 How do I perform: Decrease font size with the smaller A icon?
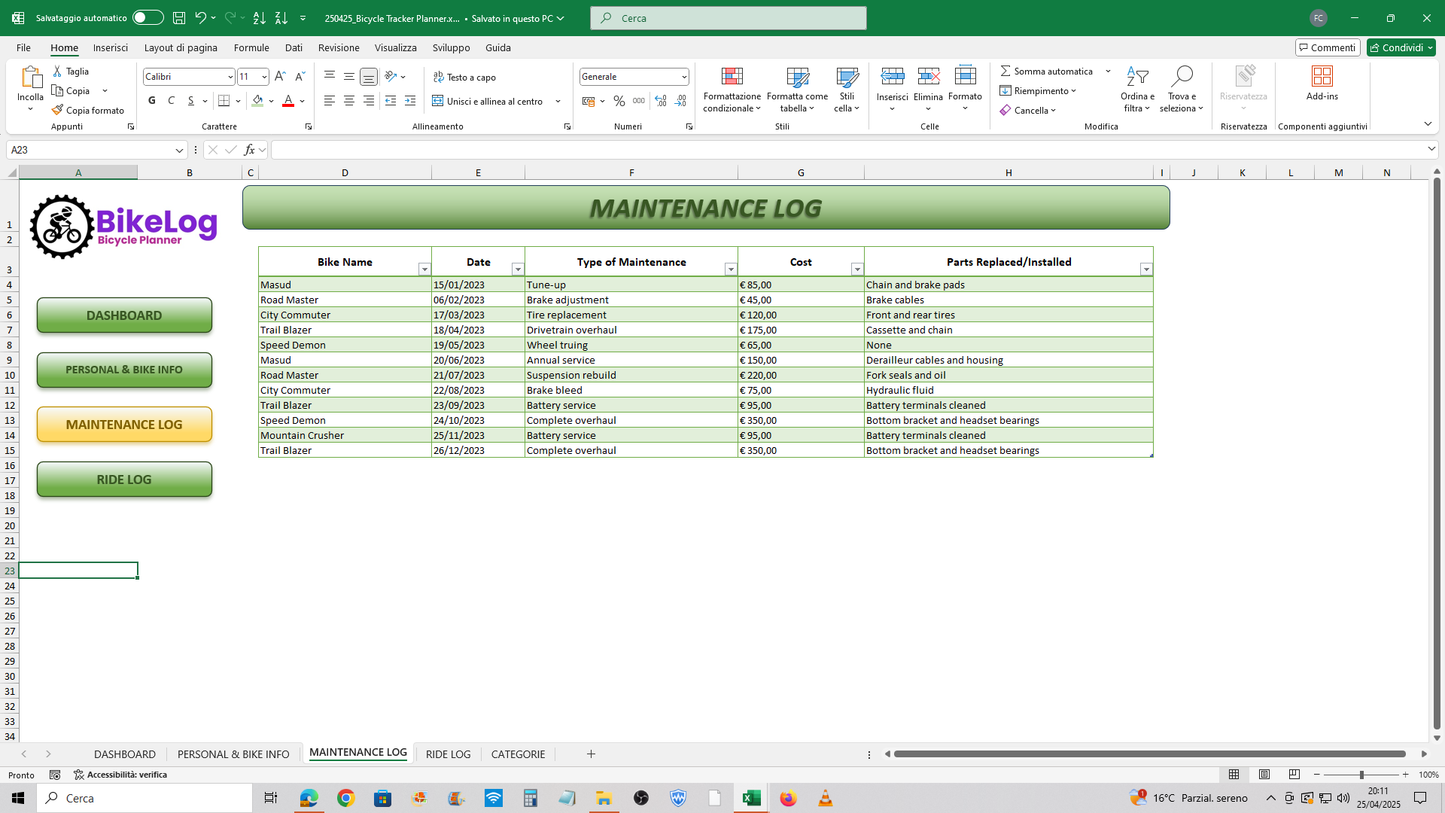click(x=299, y=77)
